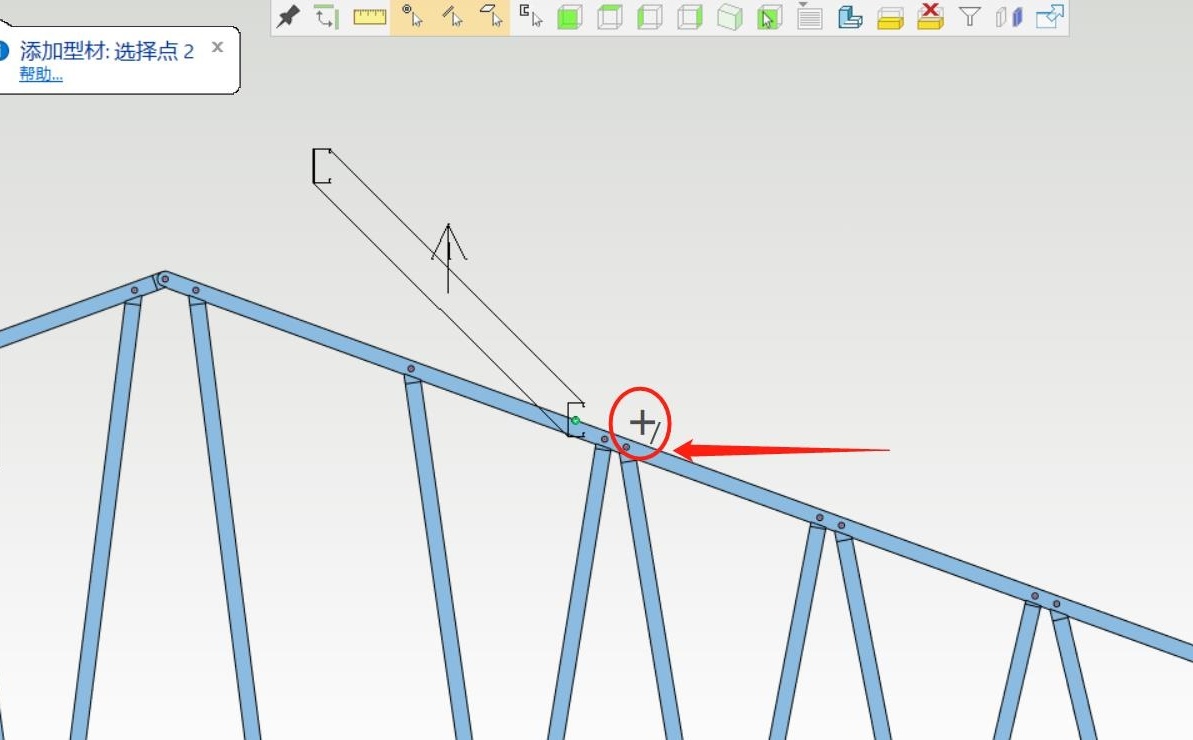
Task: Choose the cube with green top face
Action: click(609, 17)
